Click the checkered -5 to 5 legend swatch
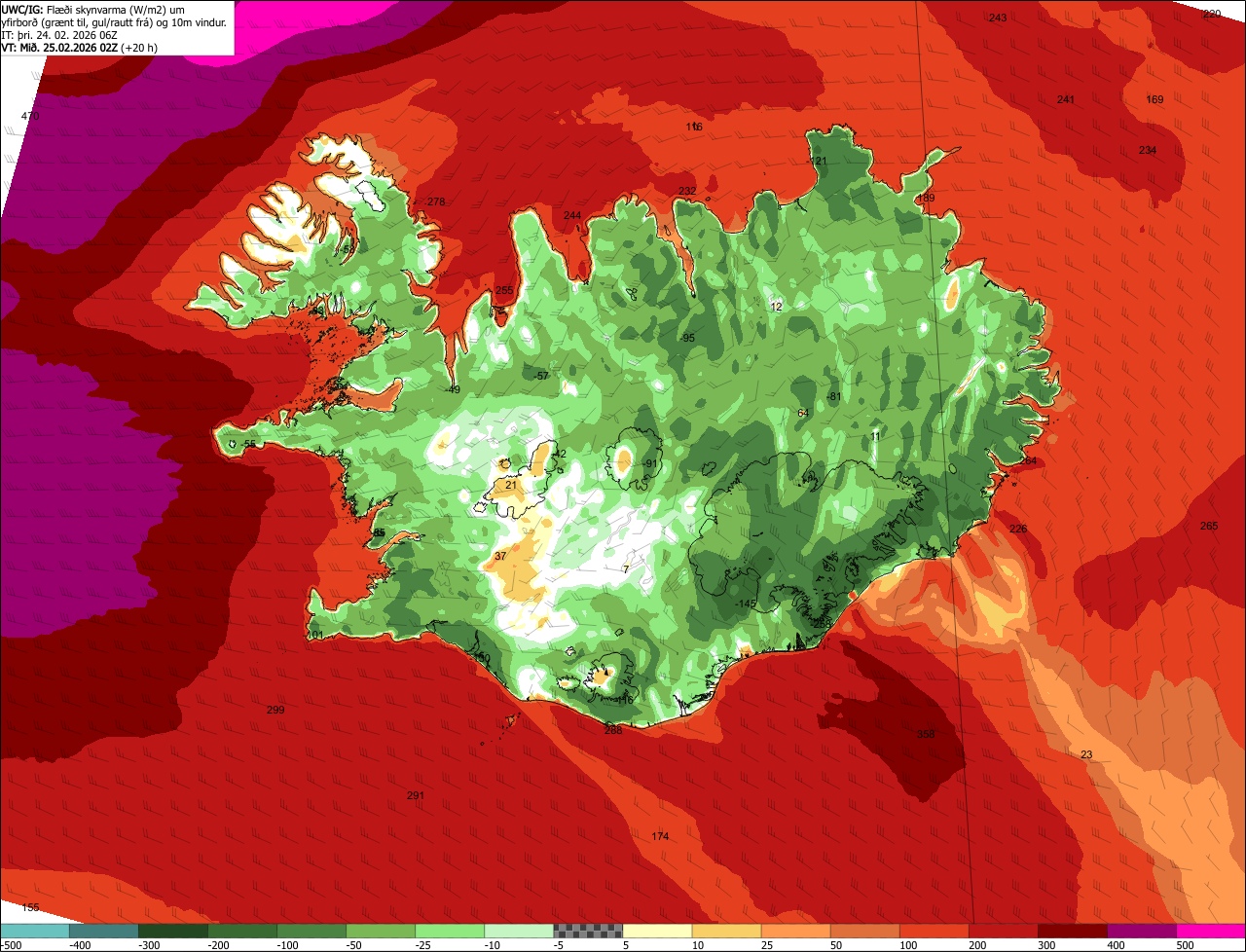1246x952 pixels. coord(588,932)
